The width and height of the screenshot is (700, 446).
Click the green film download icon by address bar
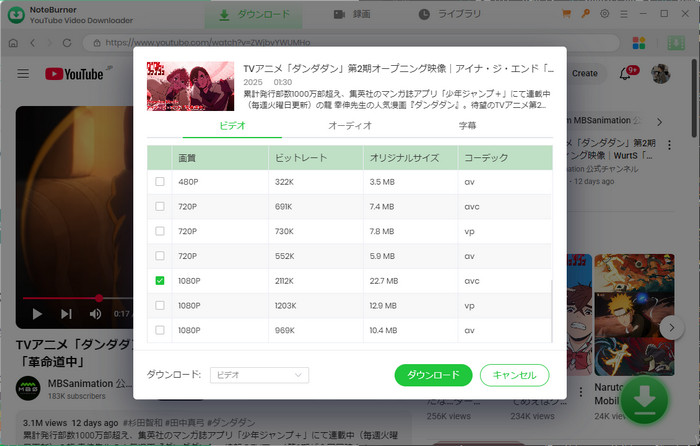pyautogui.click(x=676, y=43)
